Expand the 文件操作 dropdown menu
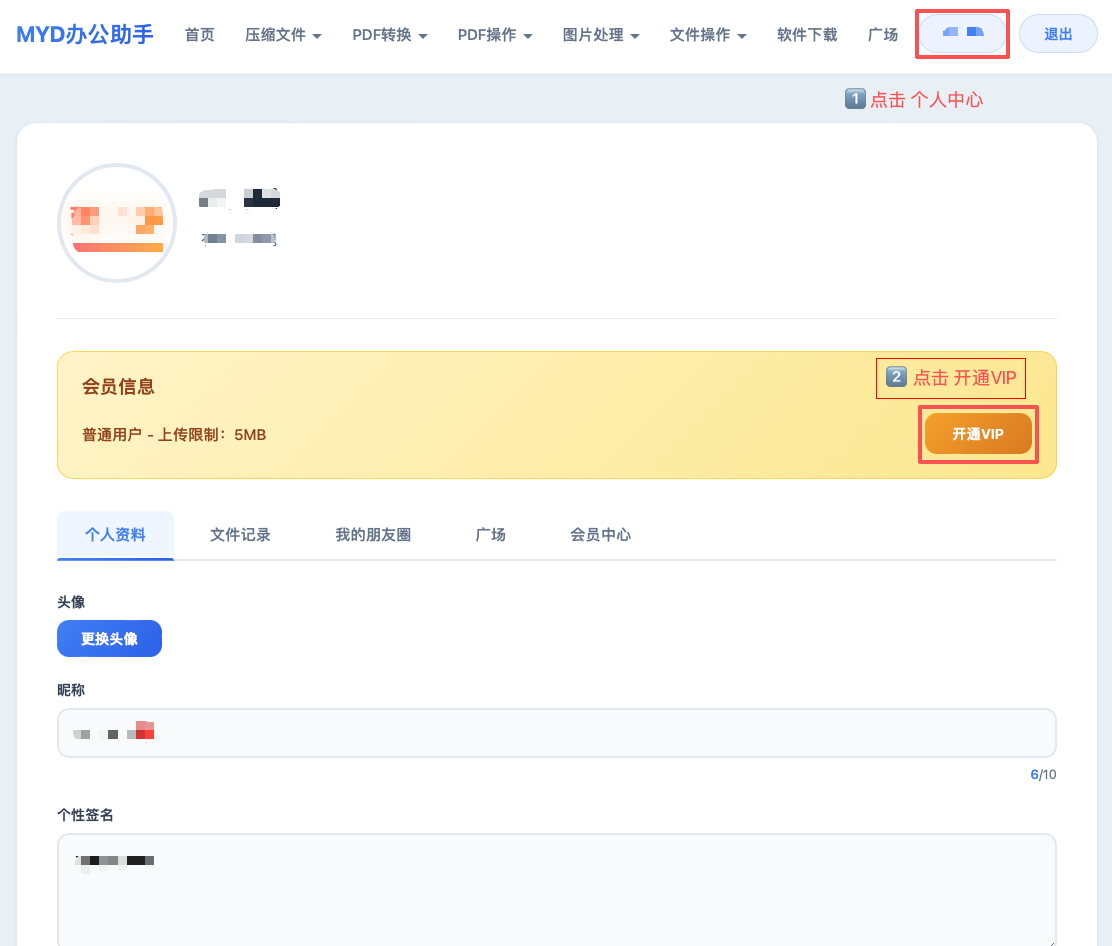1112x946 pixels. tap(708, 35)
